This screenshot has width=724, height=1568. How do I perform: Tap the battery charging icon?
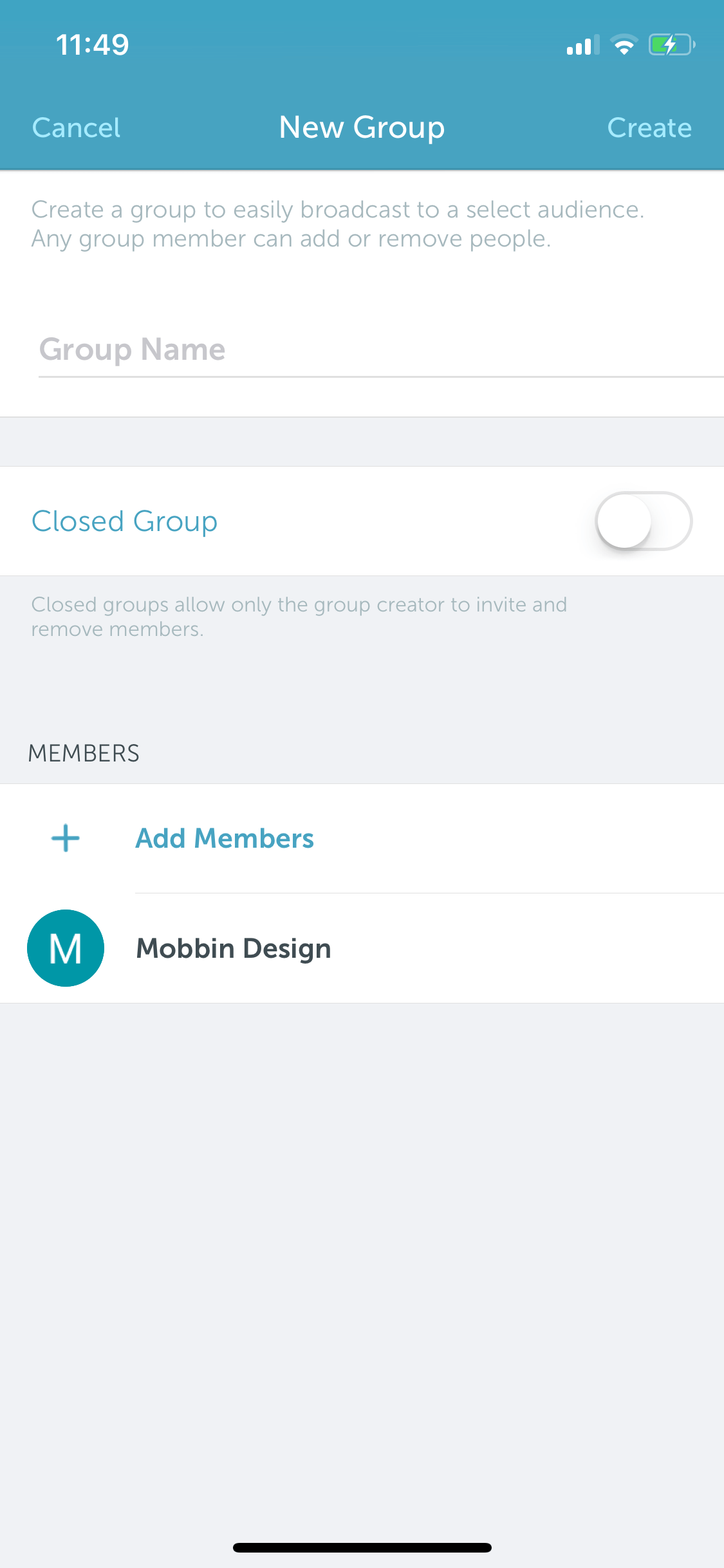pyautogui.click(x=672, y=44)
